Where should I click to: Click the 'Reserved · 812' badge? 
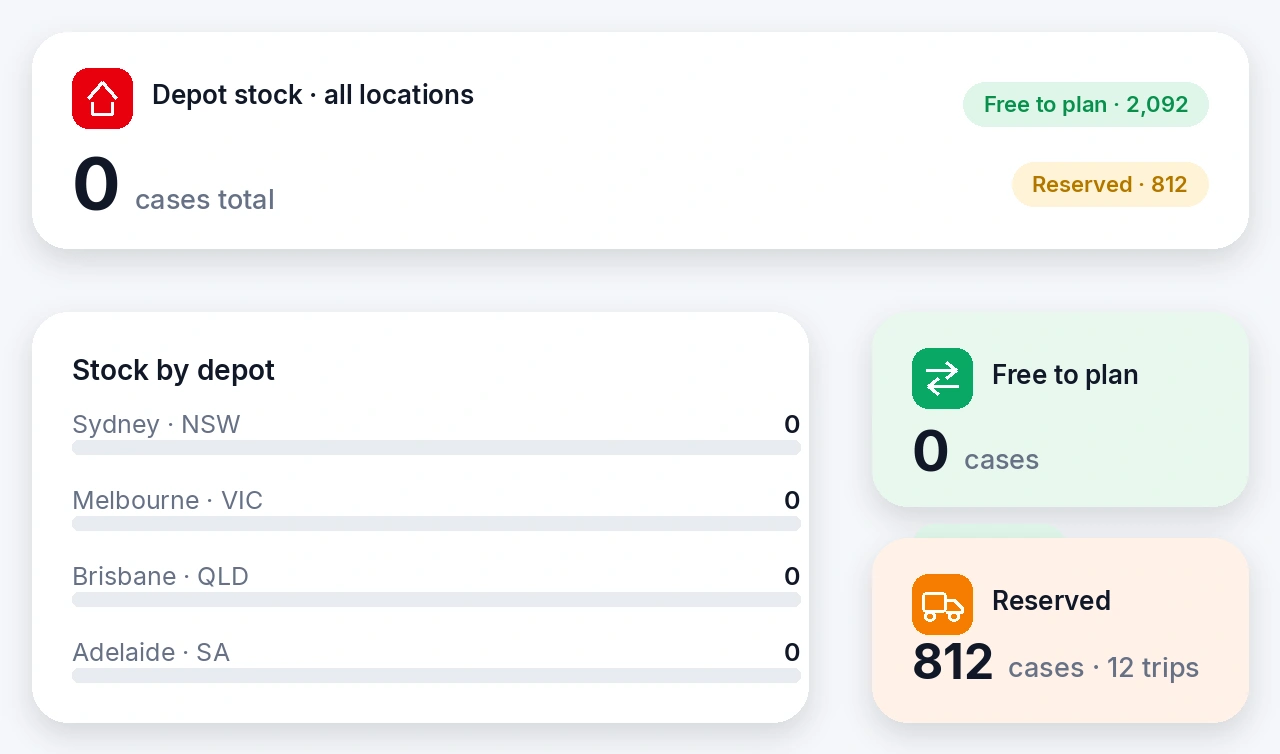pyautogui.click(x=1110, y=184)
